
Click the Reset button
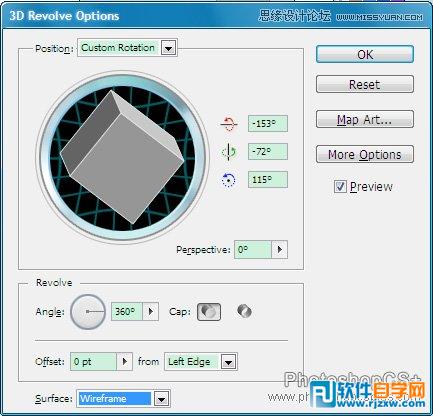(365, 84)
